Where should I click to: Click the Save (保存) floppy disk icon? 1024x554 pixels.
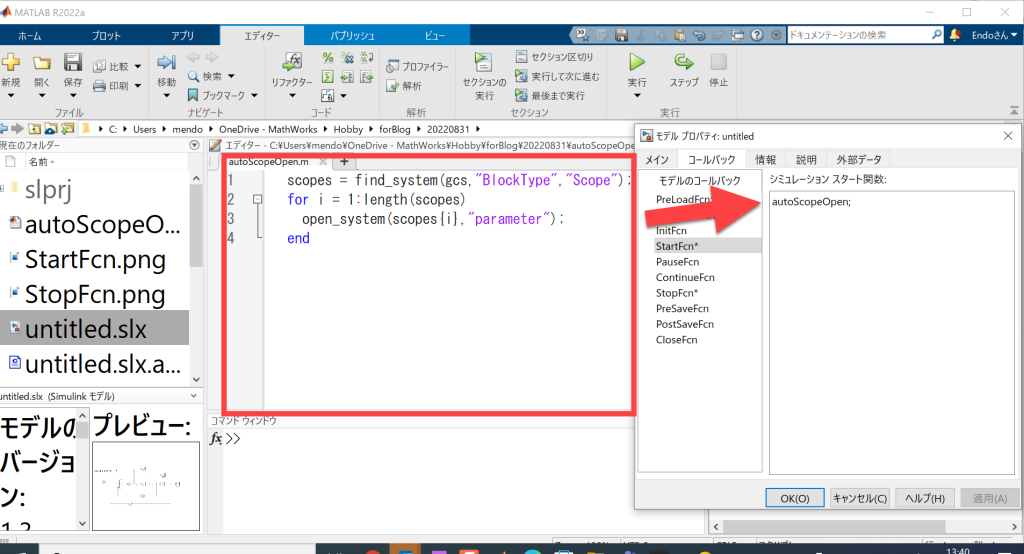pos(73,63)
